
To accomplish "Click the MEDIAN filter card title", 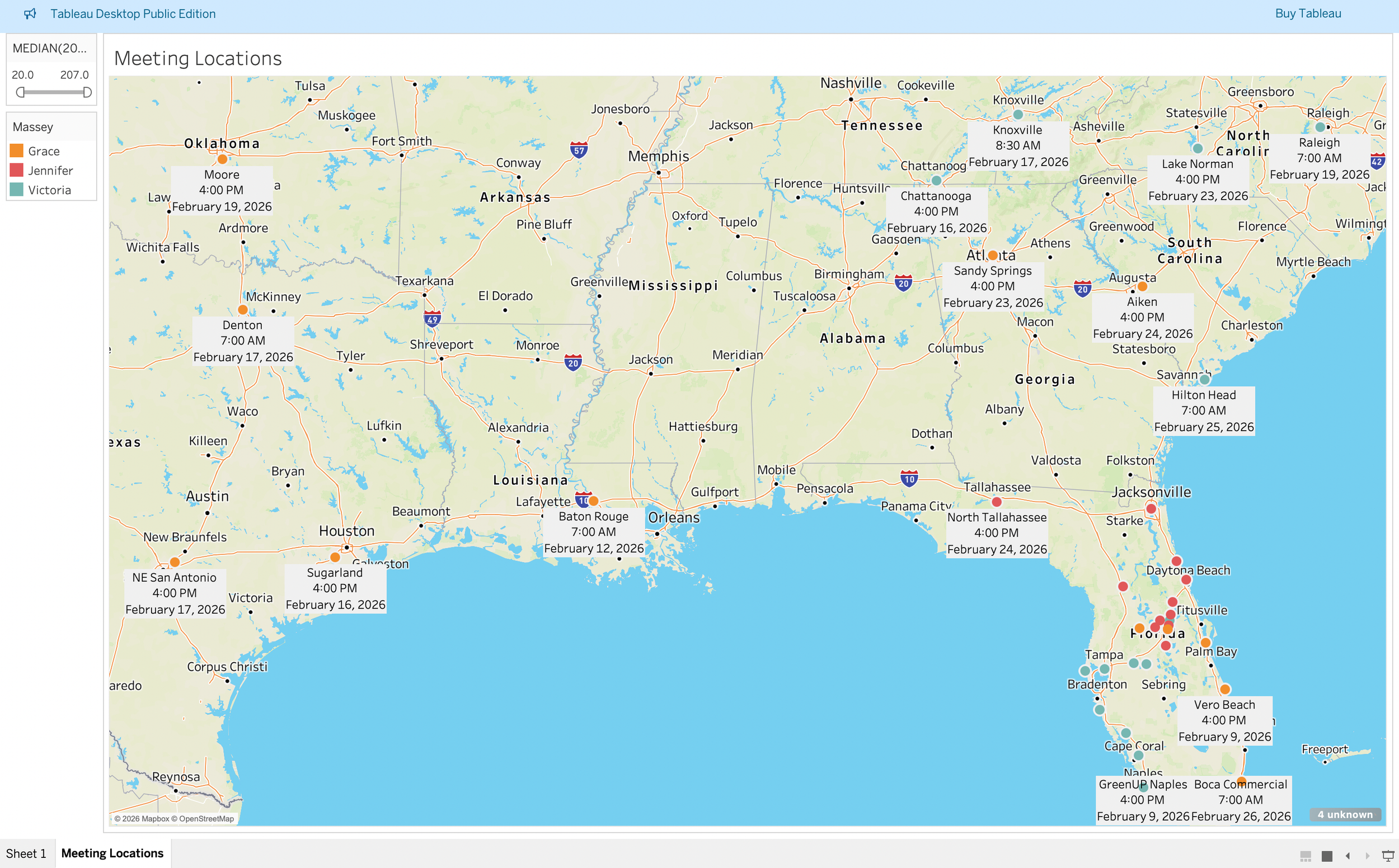I will tap(49, 48).
